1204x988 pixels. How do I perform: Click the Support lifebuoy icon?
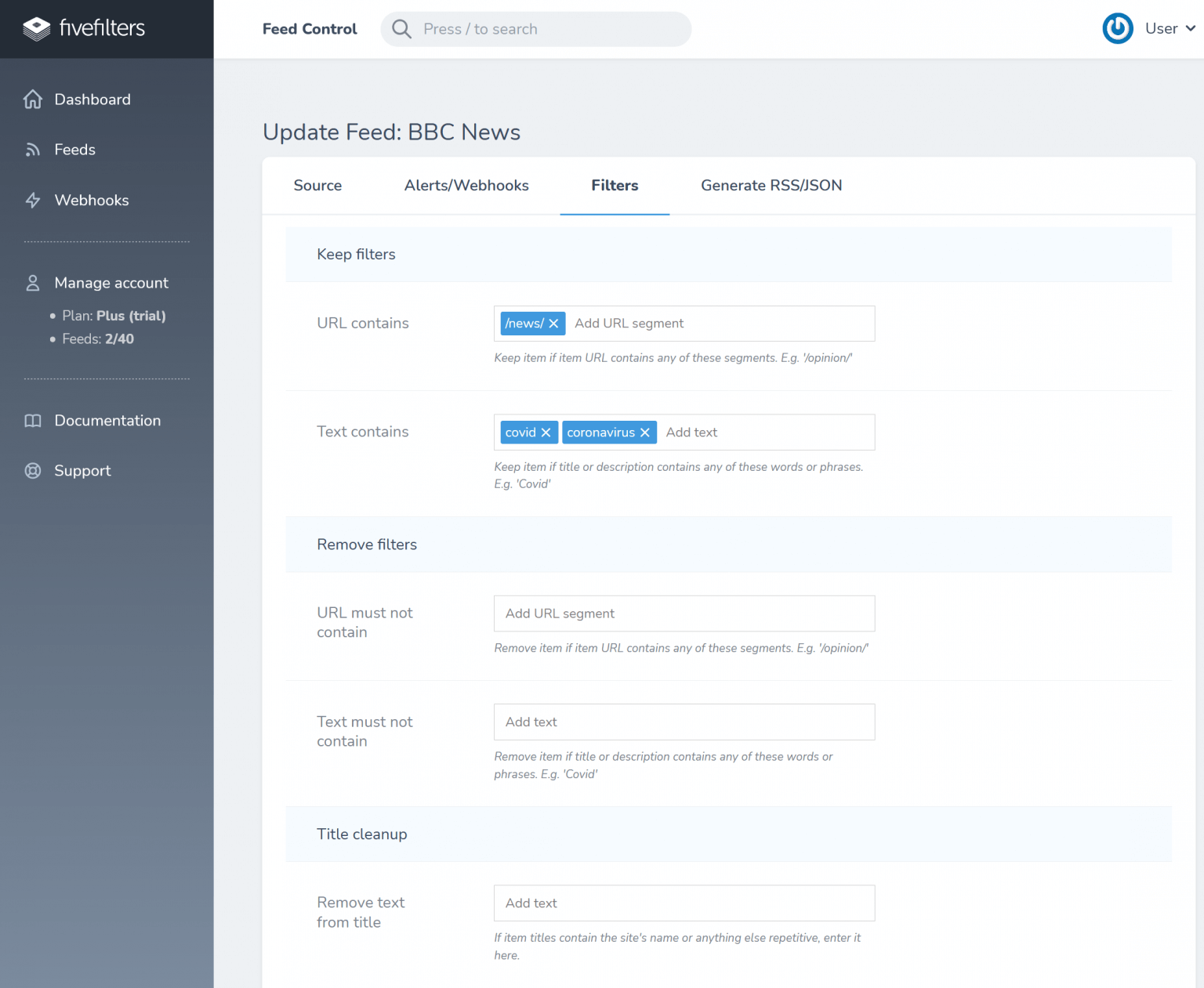click(x=32, y=471)
